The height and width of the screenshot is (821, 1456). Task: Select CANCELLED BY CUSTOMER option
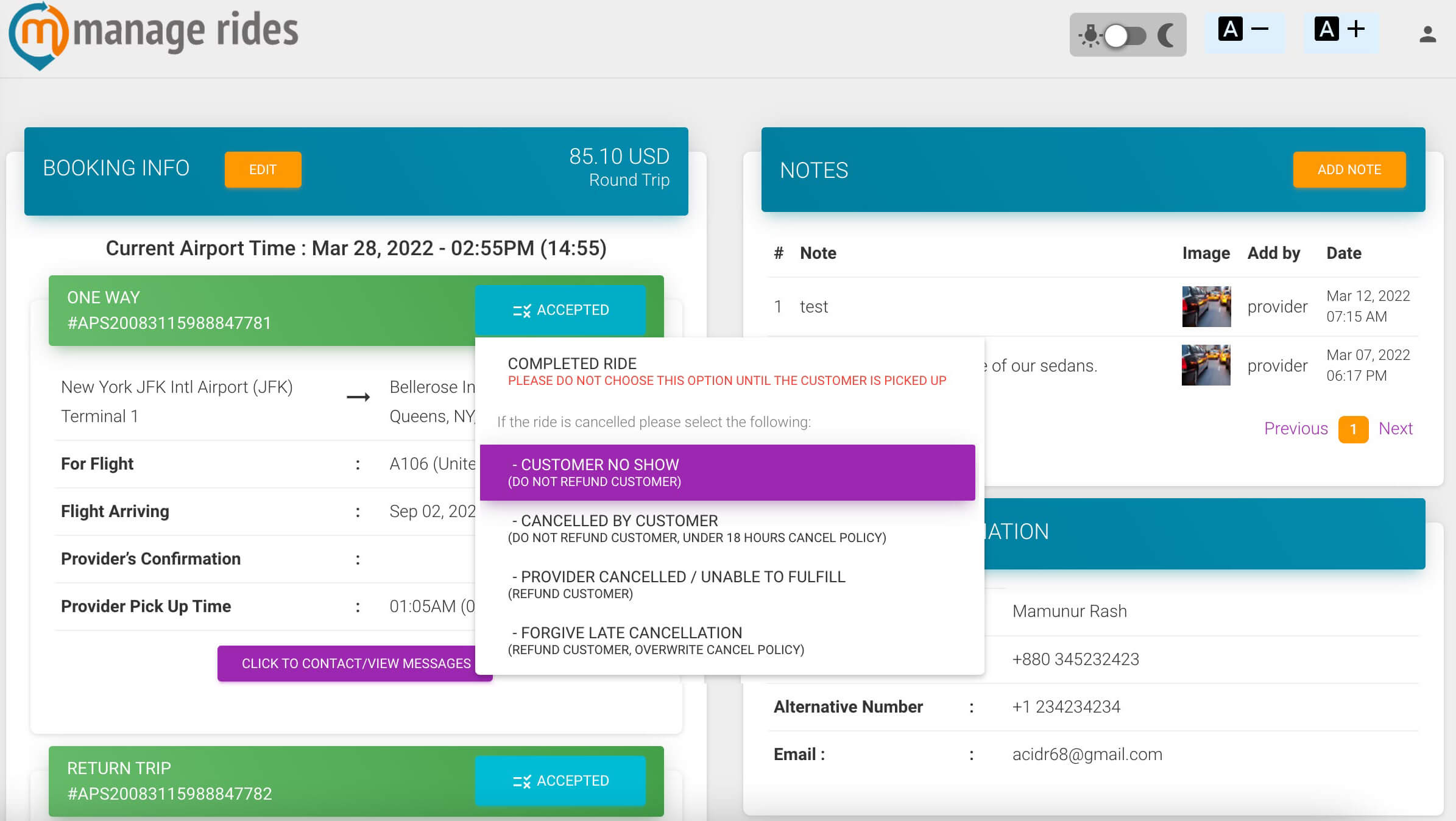click(727, 529)
